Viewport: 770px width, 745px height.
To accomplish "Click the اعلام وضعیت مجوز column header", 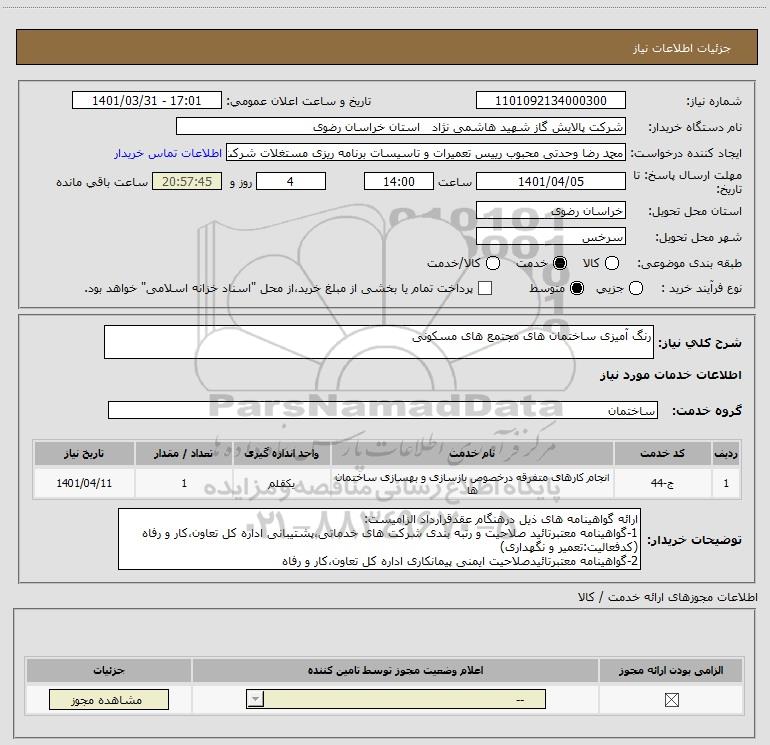I will pos(395,670).
